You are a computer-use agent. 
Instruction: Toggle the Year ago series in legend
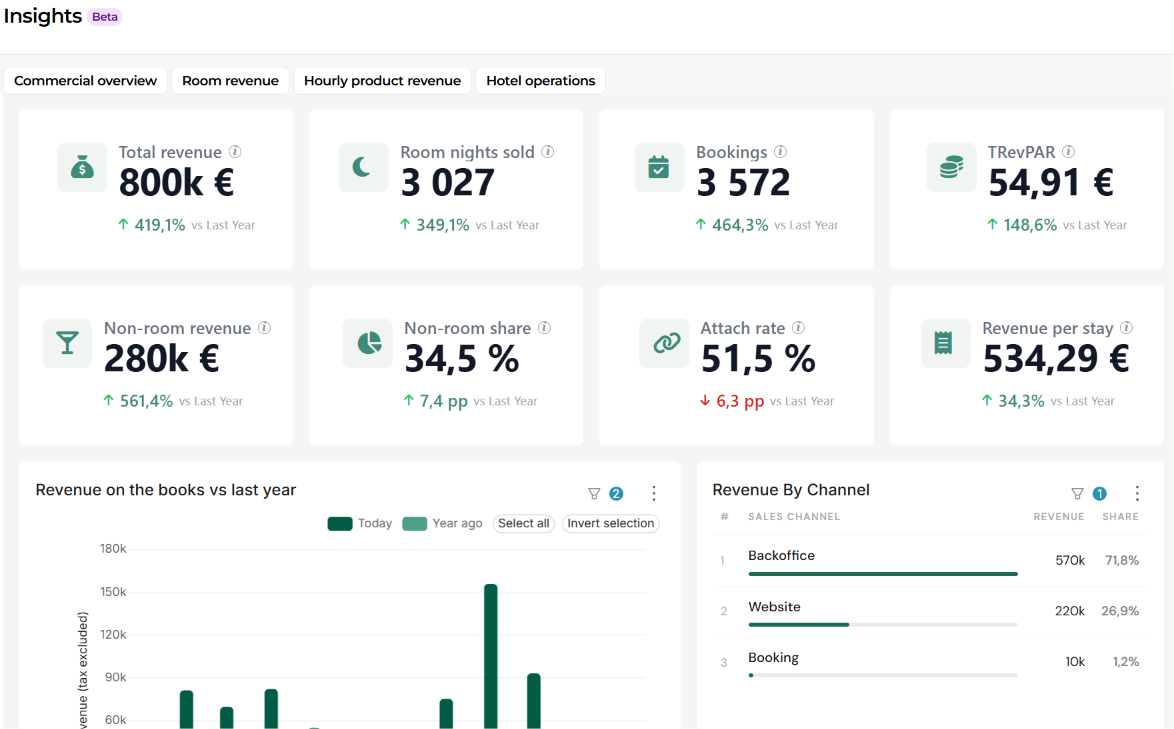442,523
